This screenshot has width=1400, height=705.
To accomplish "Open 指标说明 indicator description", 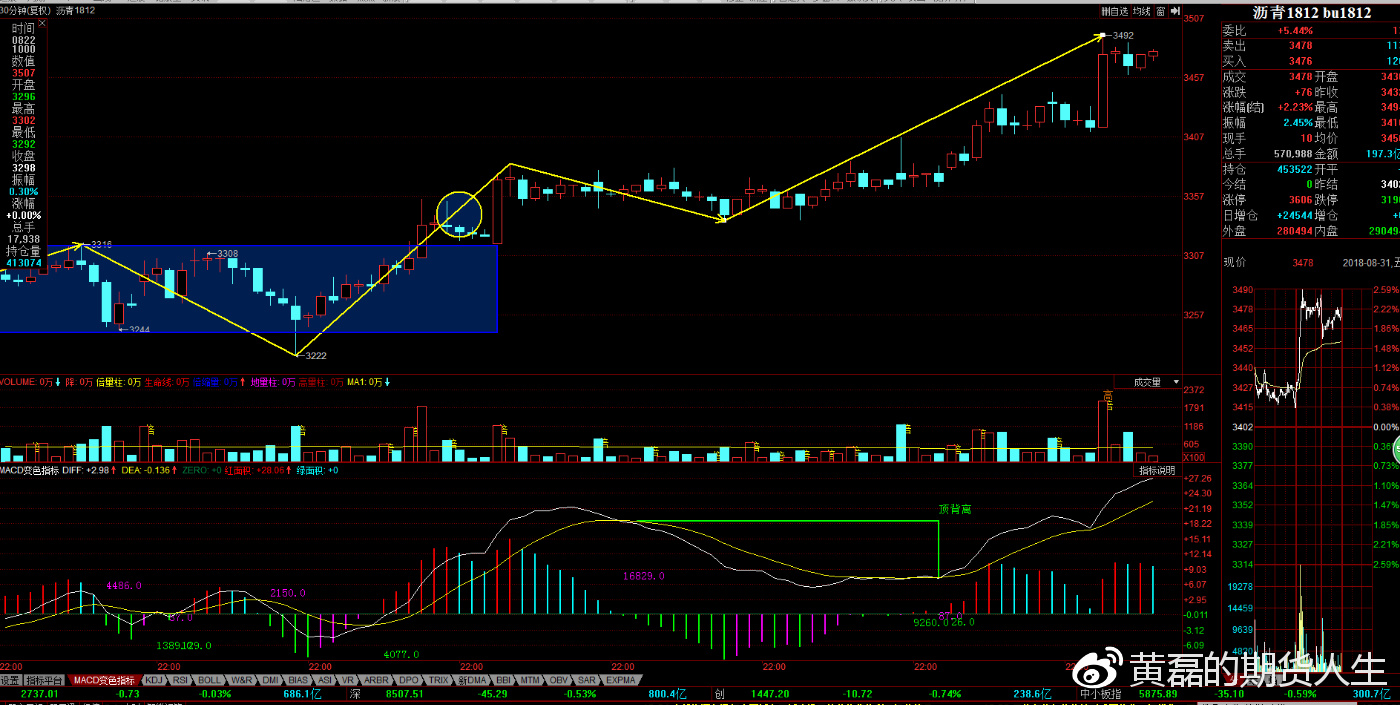I will 1158,470.
